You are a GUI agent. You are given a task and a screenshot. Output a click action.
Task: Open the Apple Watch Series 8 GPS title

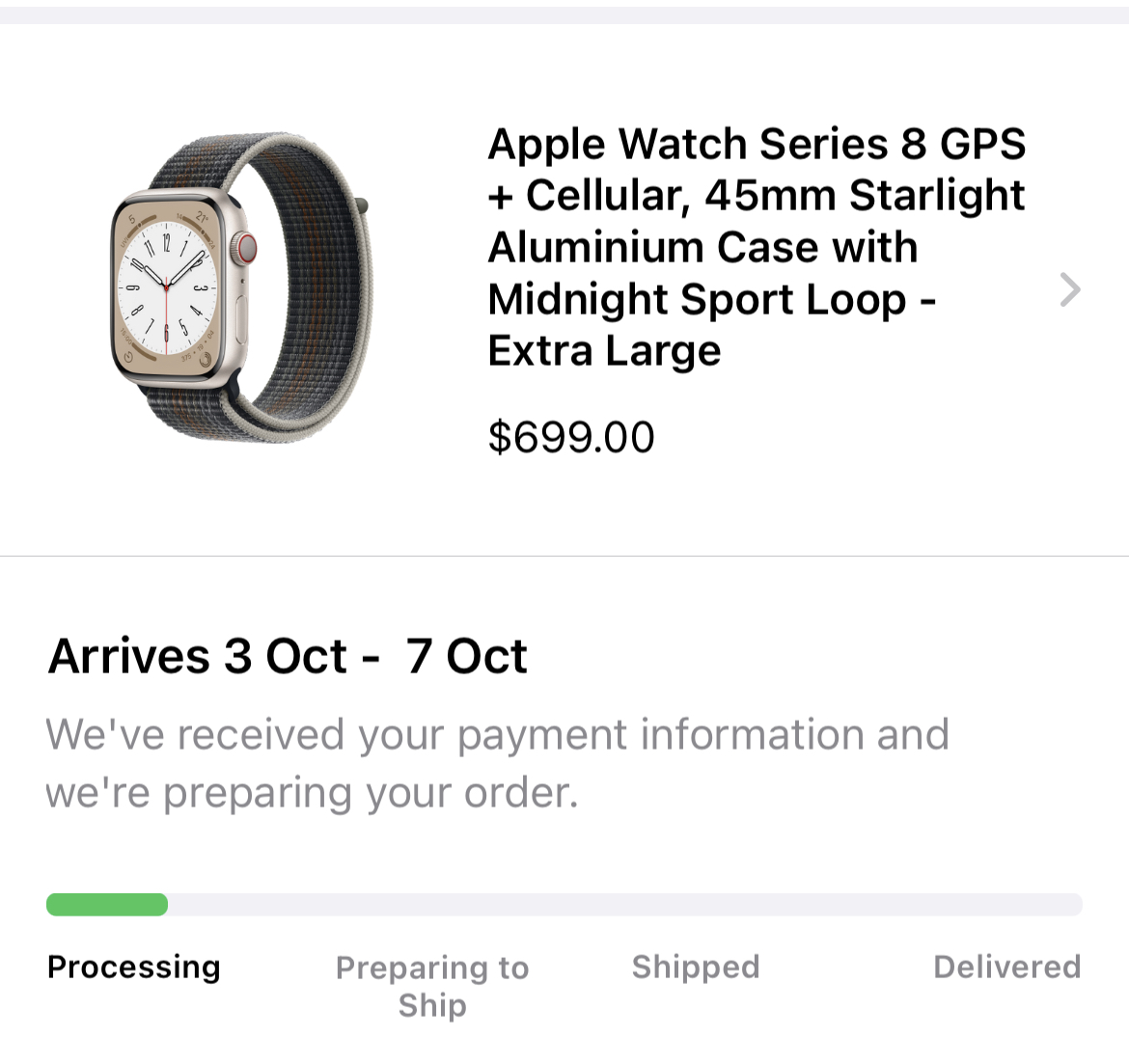(x=756, y=145)
